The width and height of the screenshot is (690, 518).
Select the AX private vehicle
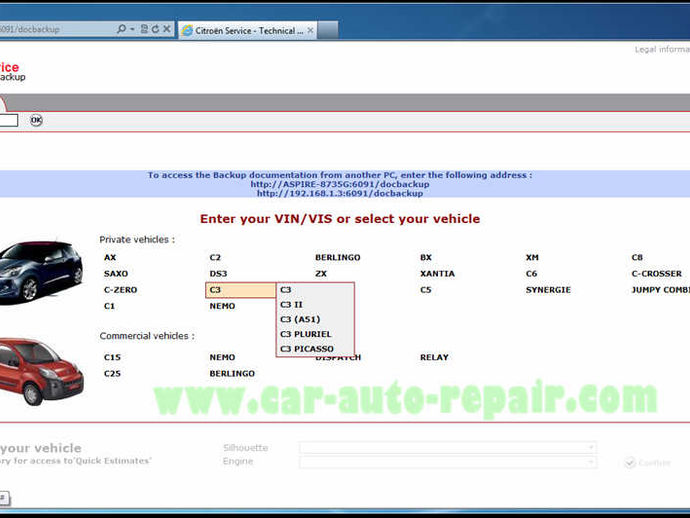110,257
